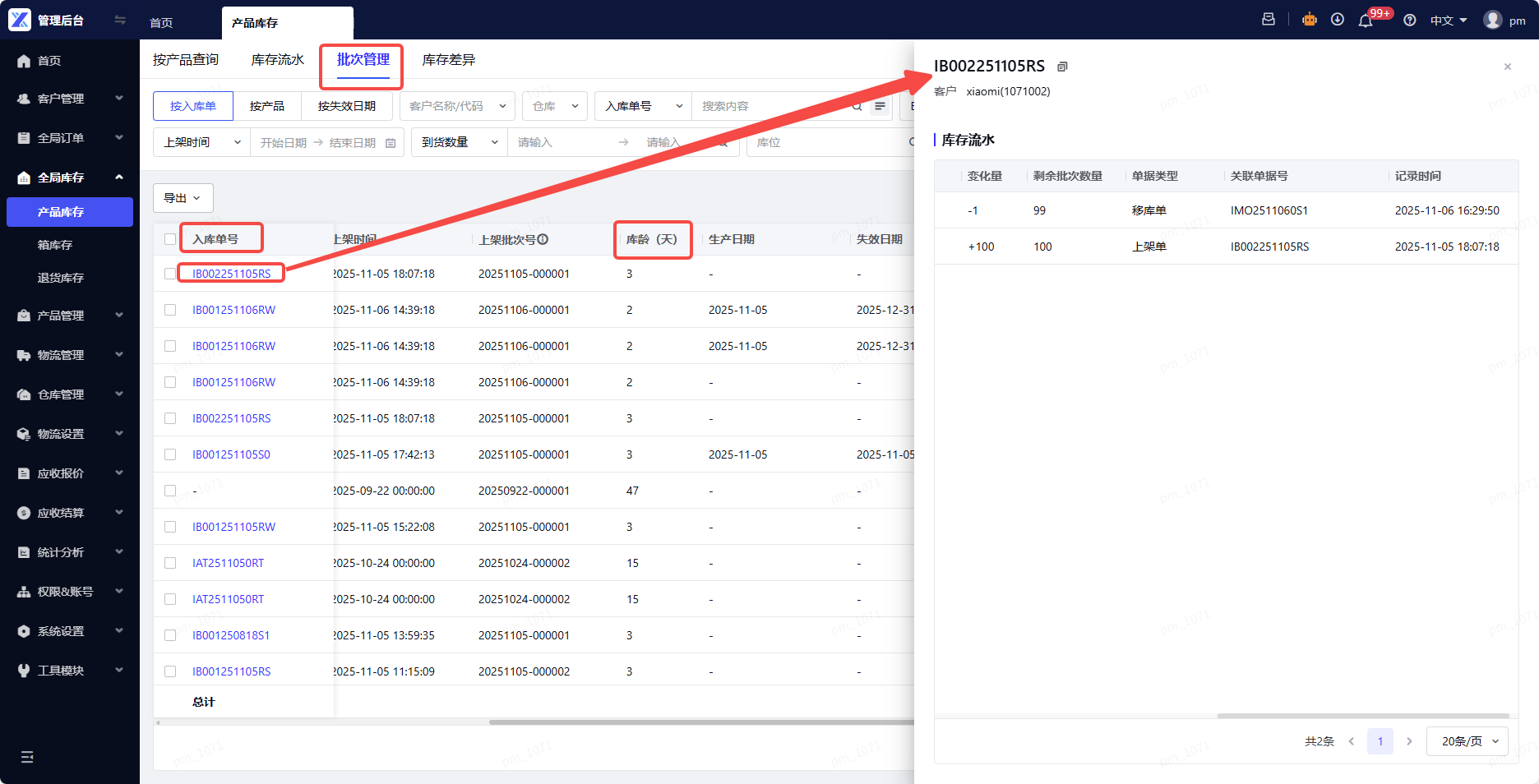Viewport: 1539px width, 784px height.
Task: Open the IB001250818S1 order link
Action: 231,635
